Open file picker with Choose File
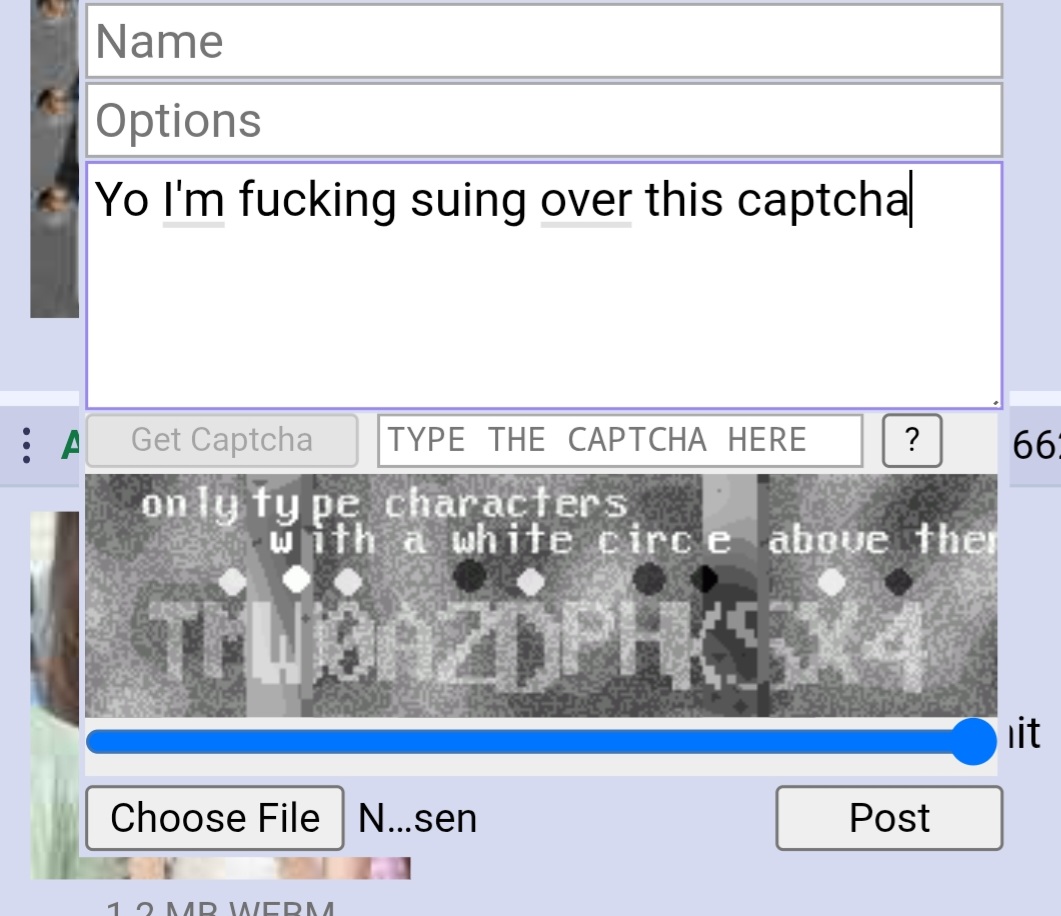This screenshot has height=916, width=1061. click(x=215, y=817)
